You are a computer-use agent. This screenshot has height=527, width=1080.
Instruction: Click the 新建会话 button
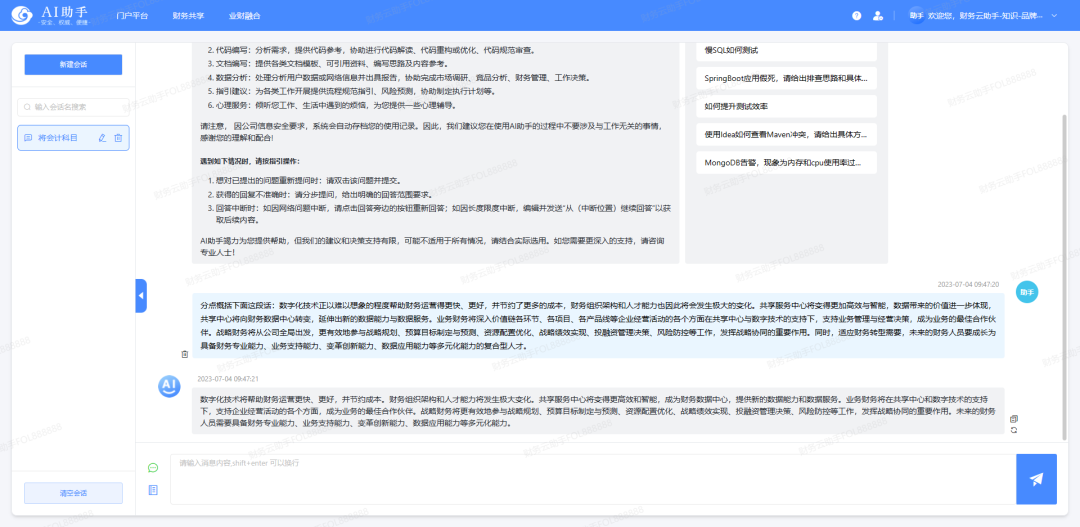click(73, 64)
